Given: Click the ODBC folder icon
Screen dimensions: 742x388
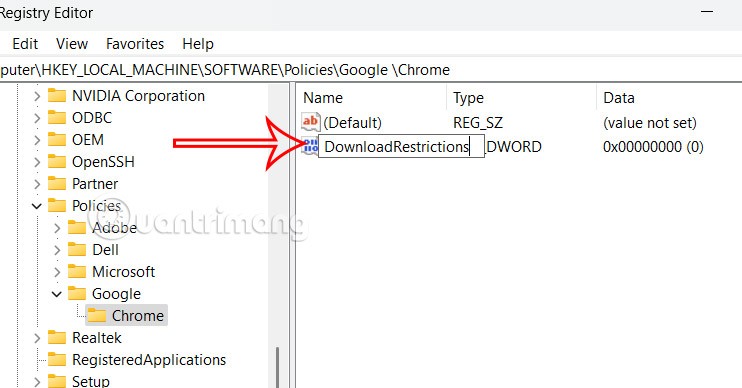Looking at the screenshot, I should point(57,118).
